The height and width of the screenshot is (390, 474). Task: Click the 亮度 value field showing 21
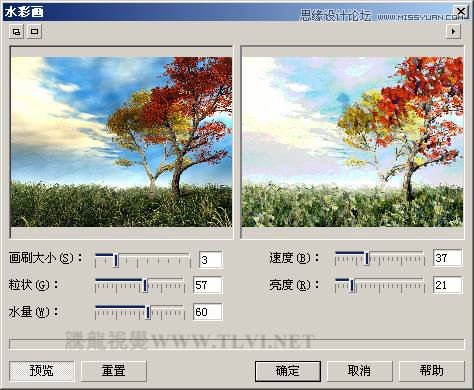[x=448, y=285]
